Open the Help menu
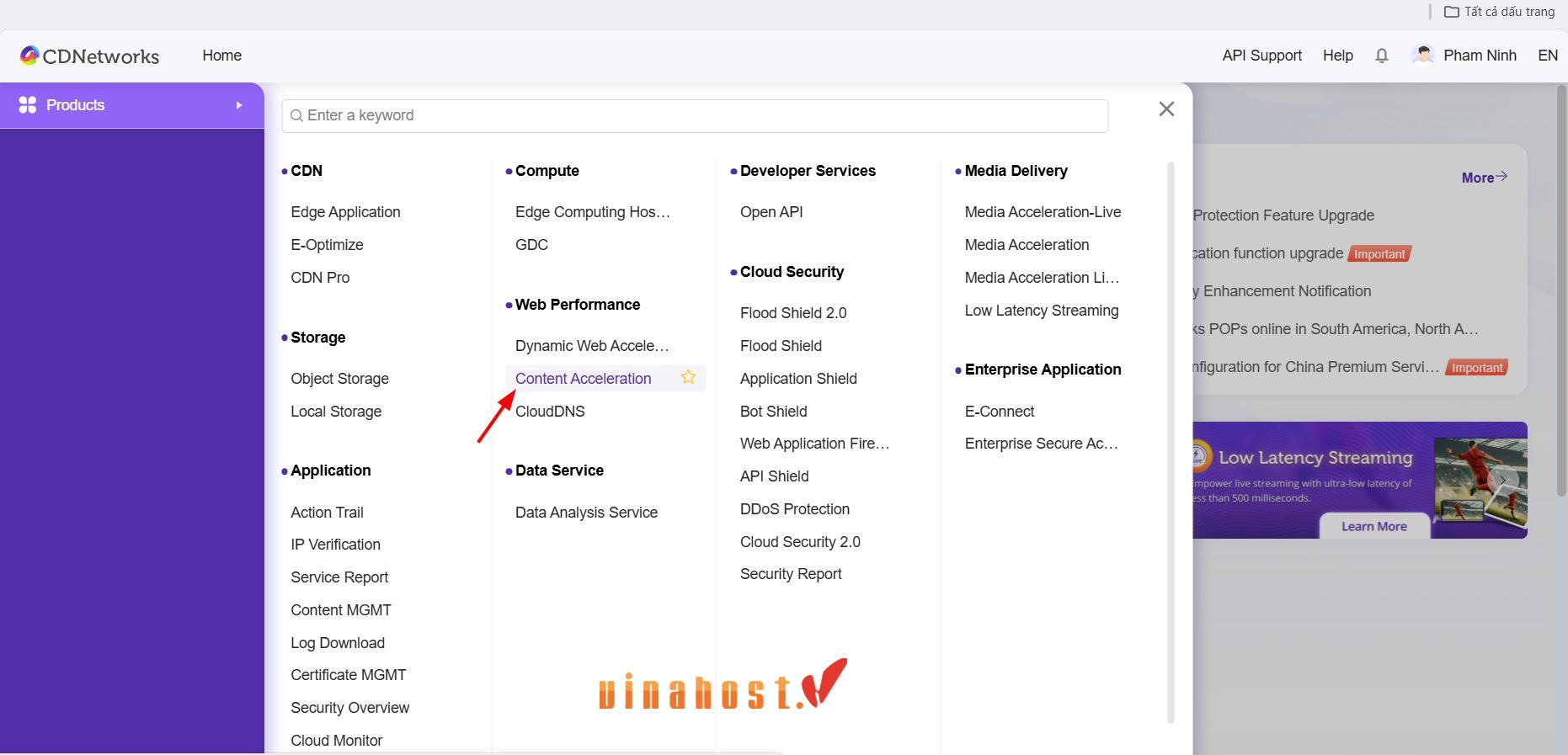The width and height of the screenshot is (1568, 755). tap(1337, 56)
